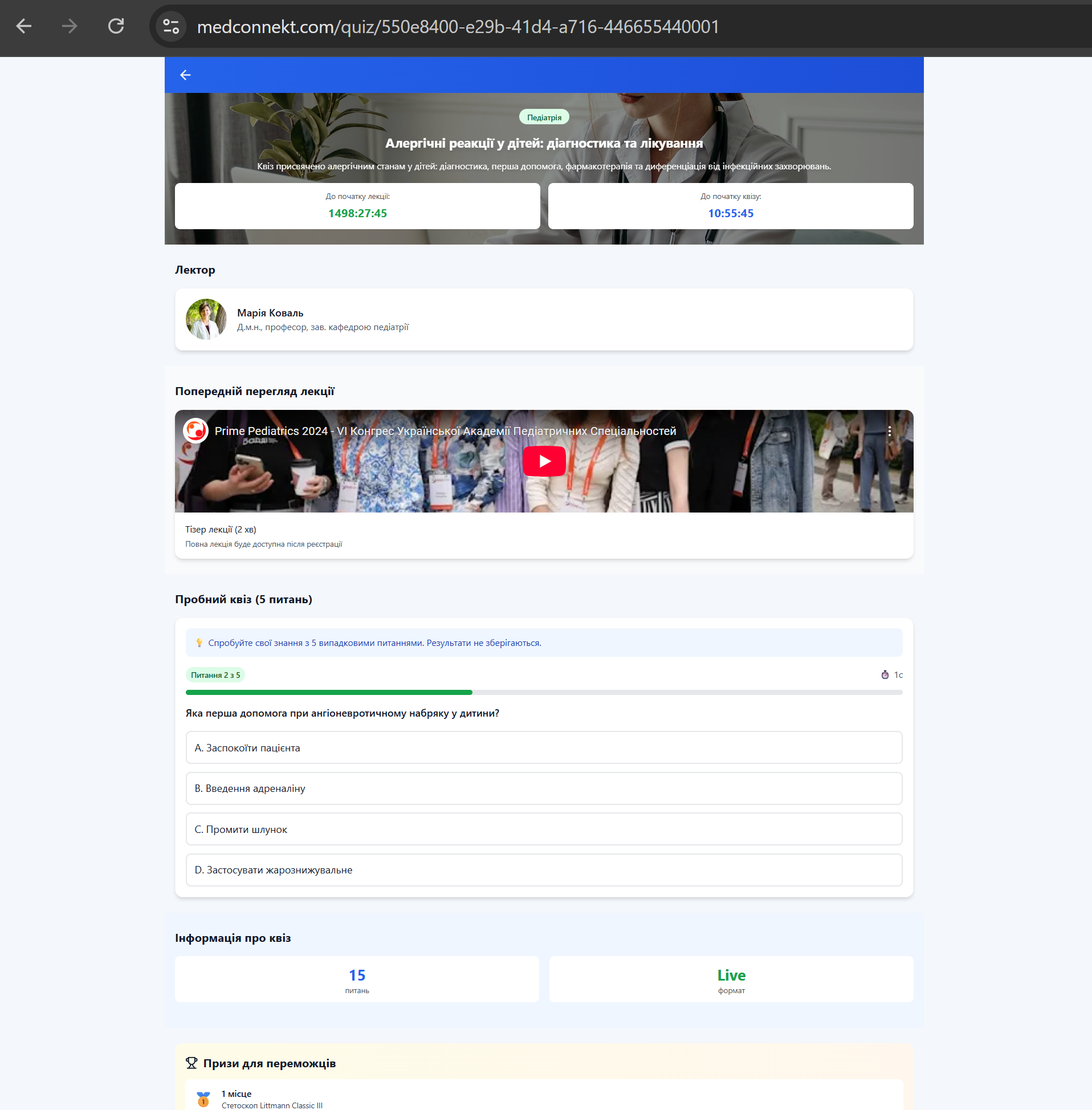Play the lecture teaser video

543,461
